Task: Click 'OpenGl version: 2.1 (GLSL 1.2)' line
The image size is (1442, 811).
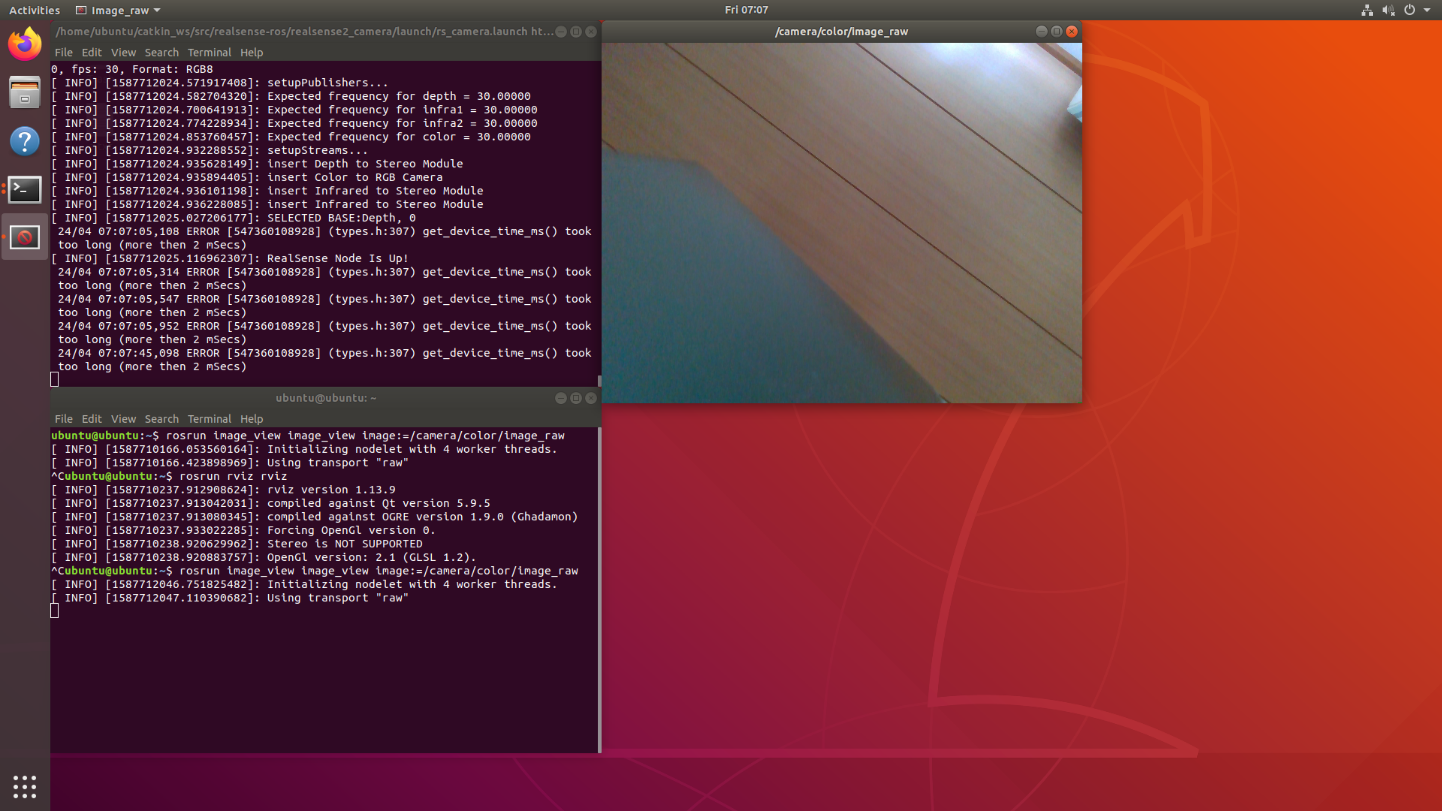Action: 264,557
